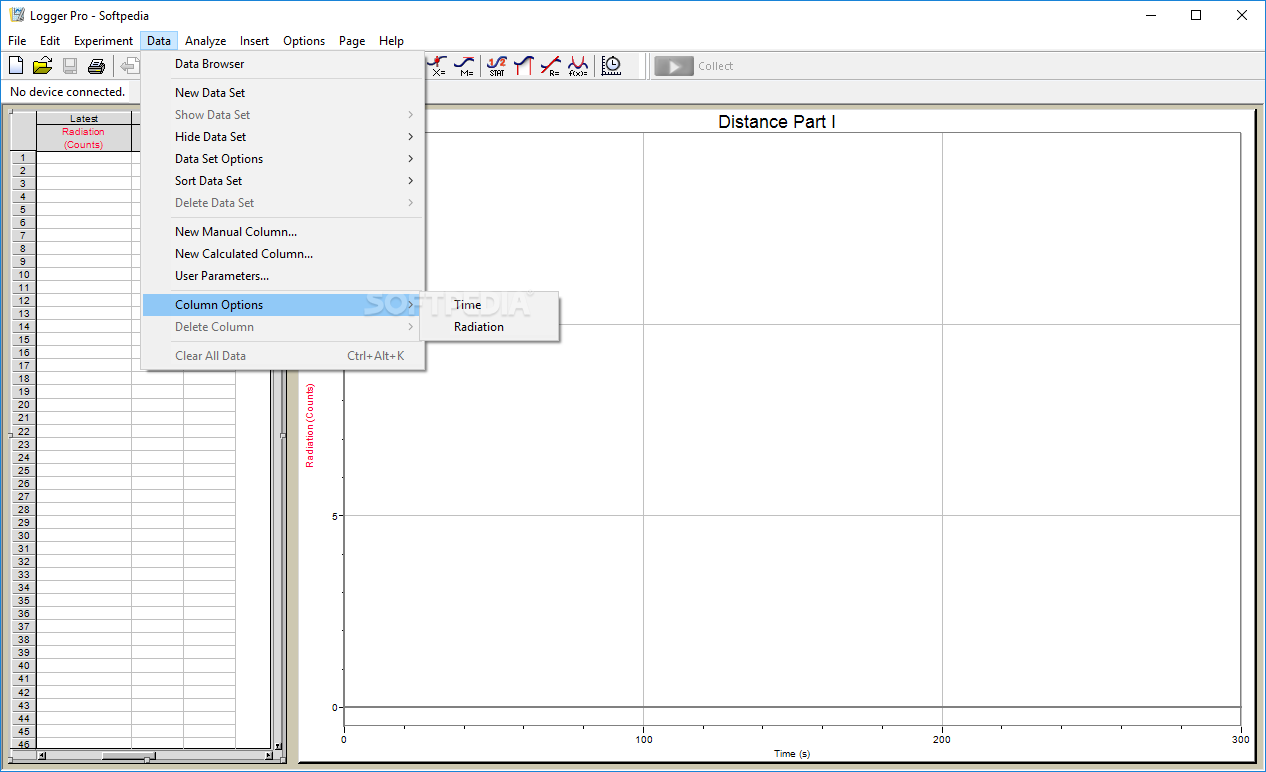Viewport: 1266px width, 772px height.
Task: Open the Page menu
Action: tap(352, 41)
